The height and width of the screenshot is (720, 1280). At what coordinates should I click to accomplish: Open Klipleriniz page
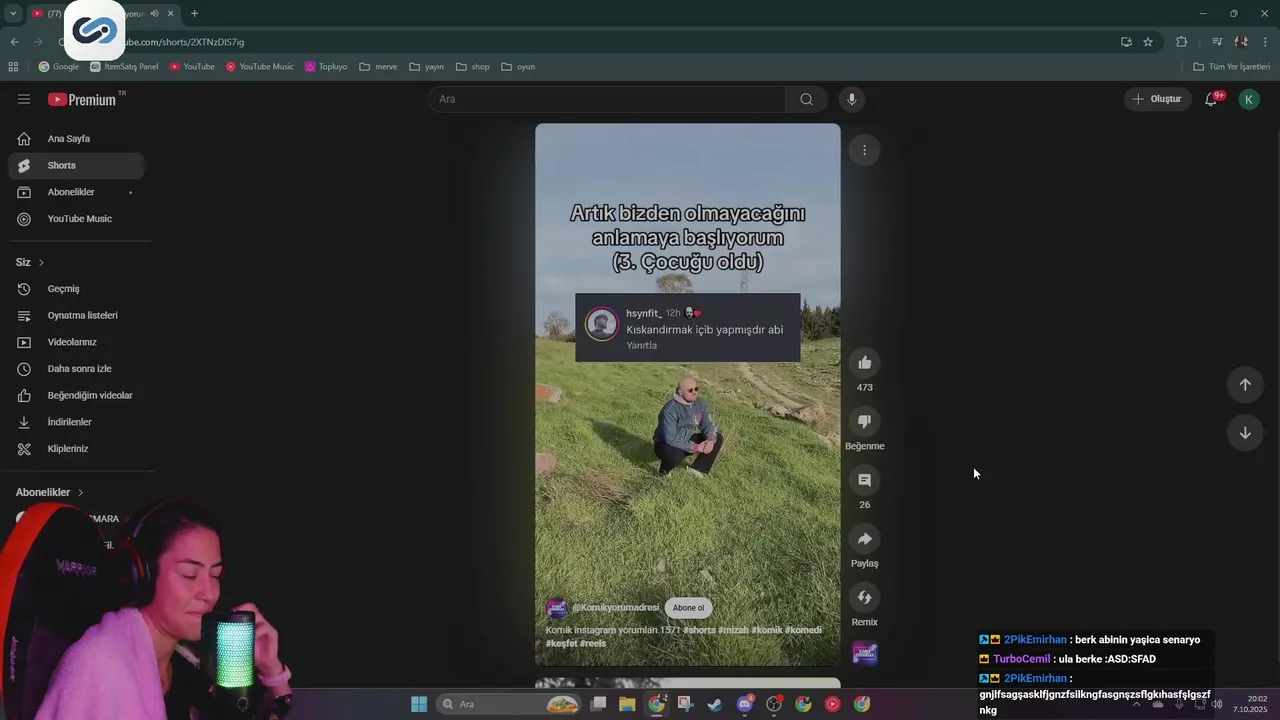click(x=75, y=449)
